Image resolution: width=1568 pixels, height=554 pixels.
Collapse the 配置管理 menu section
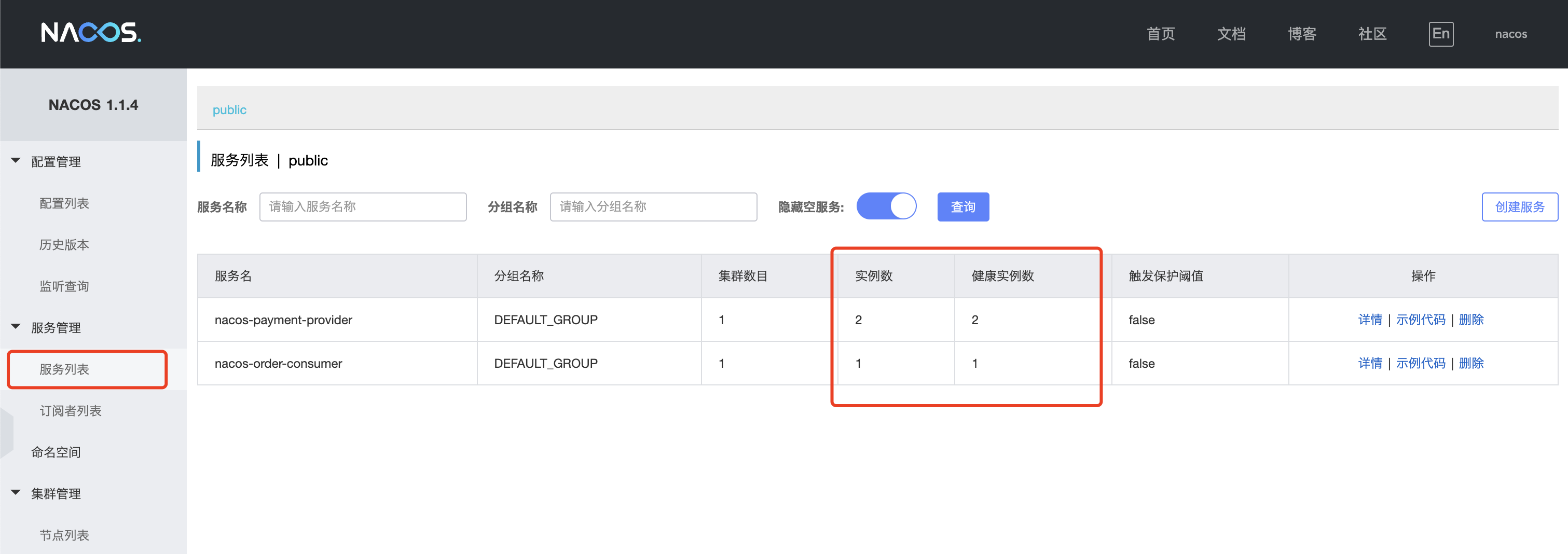tap(17, 161)
